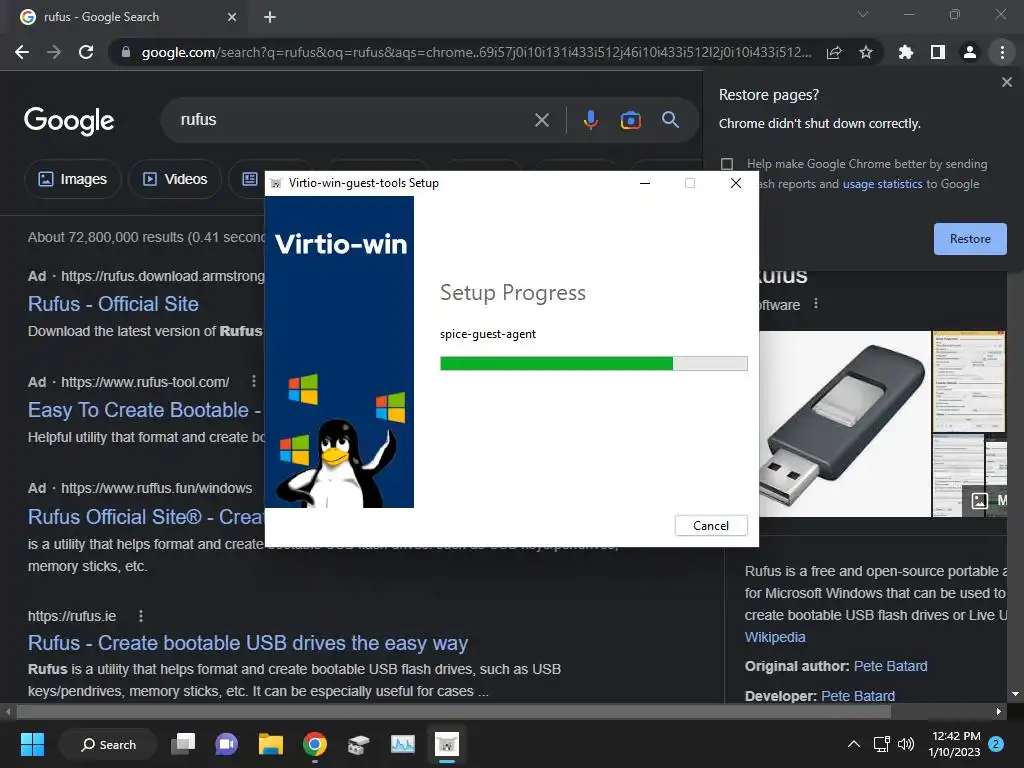This screenshot has height=768, width=1024.
Task: Launch the Chat app from taskbar
Action: coord(227,744)
